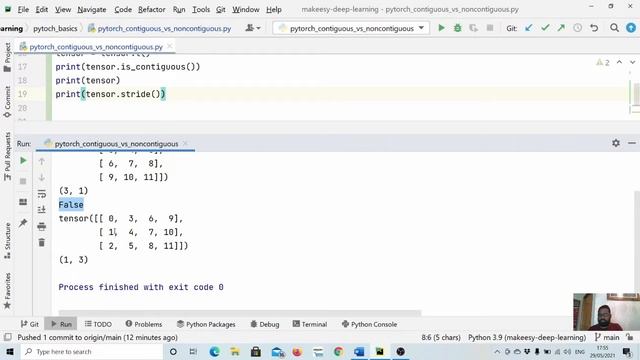
Task: Open the Structure tool window
Action: coord(7,241)
